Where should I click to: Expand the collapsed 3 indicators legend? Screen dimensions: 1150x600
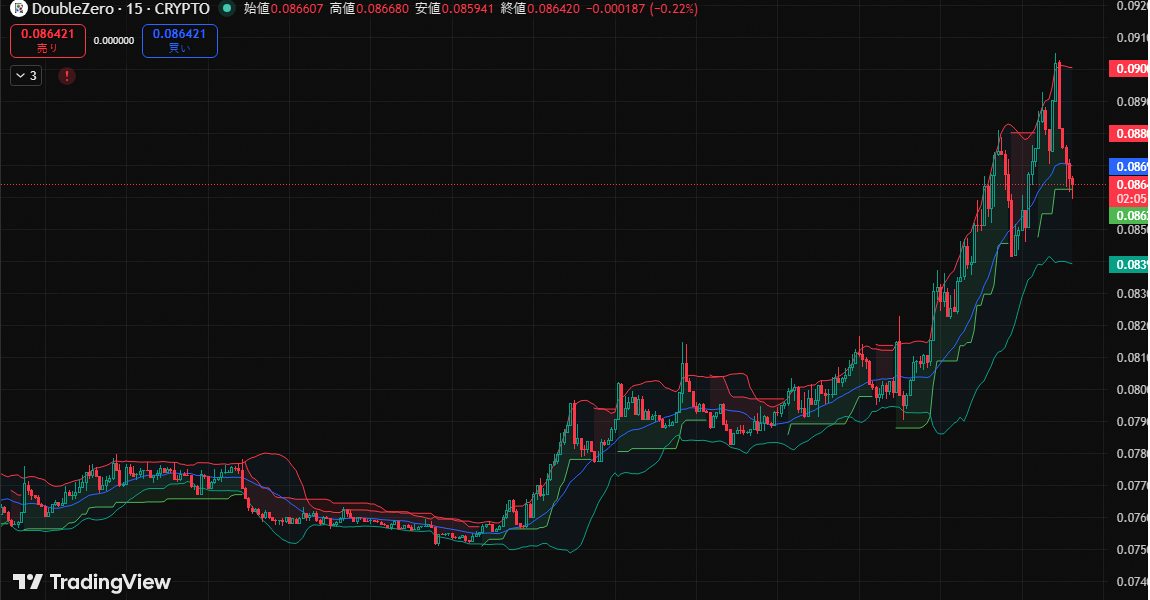26,76
